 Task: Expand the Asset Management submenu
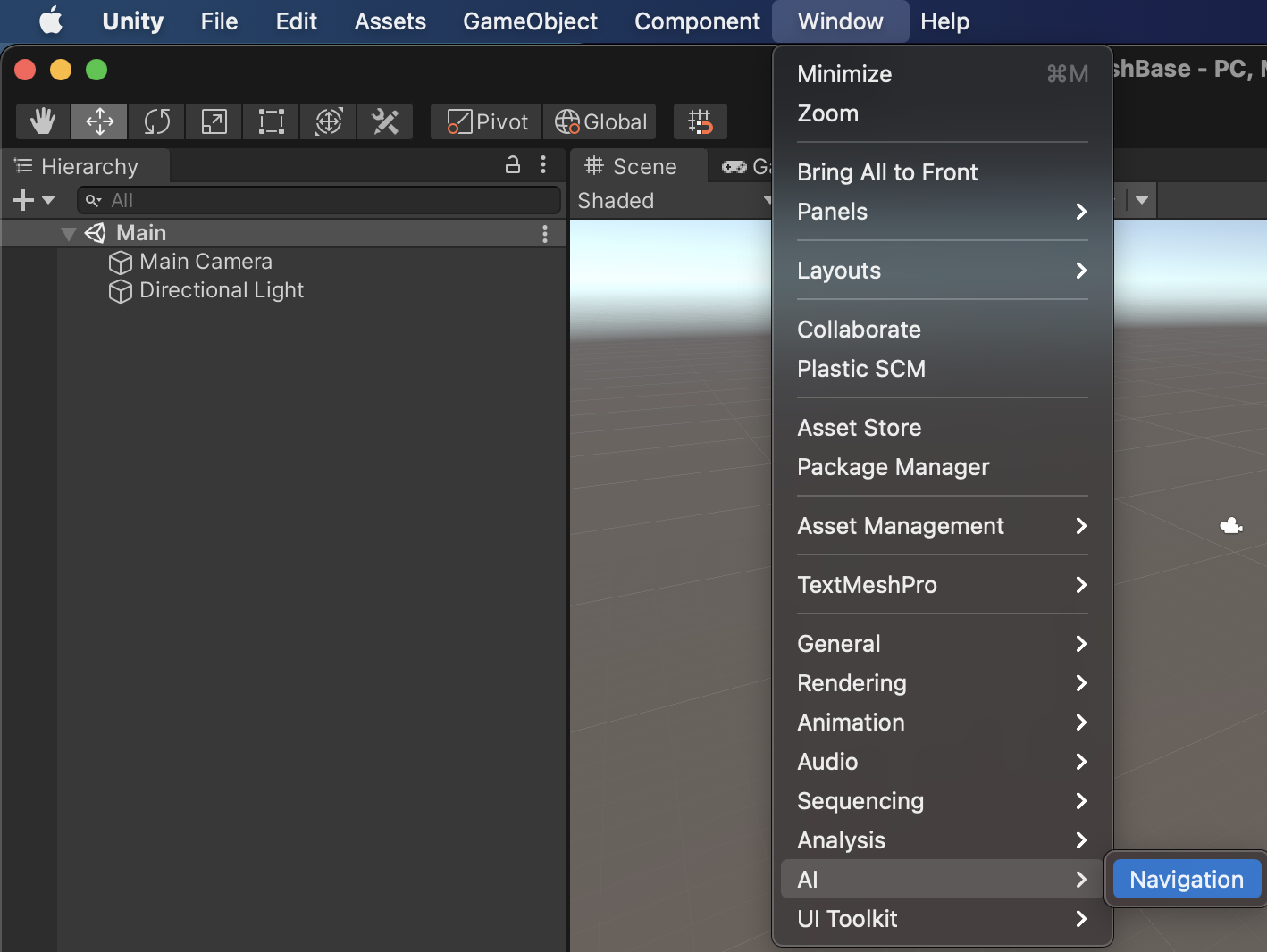(x=943, y=526)
